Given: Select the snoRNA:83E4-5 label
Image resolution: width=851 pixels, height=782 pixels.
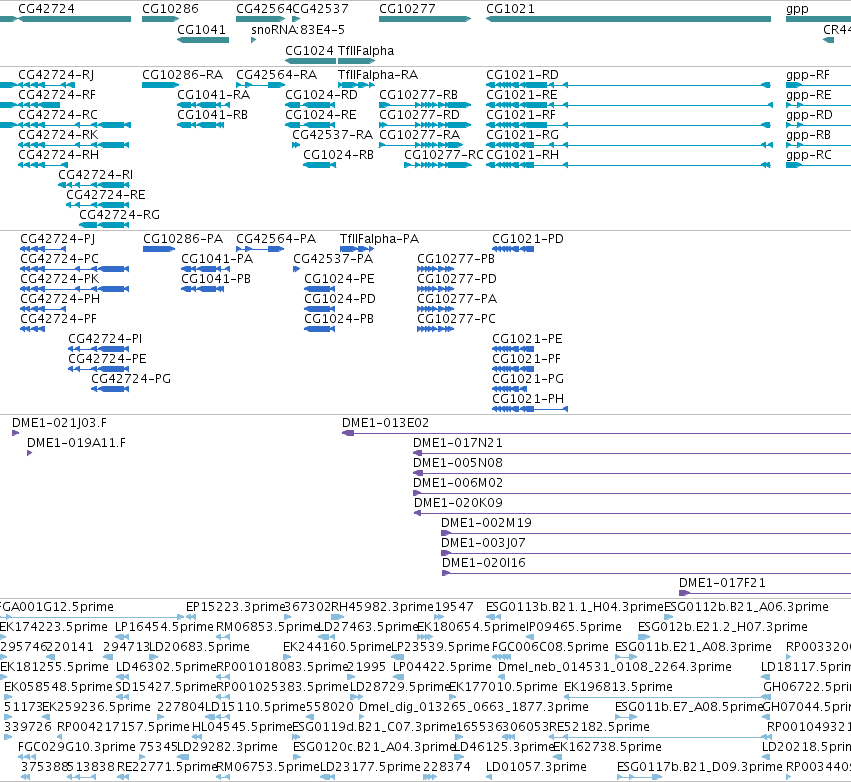Looking at the screenshot, I should [298, 29].
